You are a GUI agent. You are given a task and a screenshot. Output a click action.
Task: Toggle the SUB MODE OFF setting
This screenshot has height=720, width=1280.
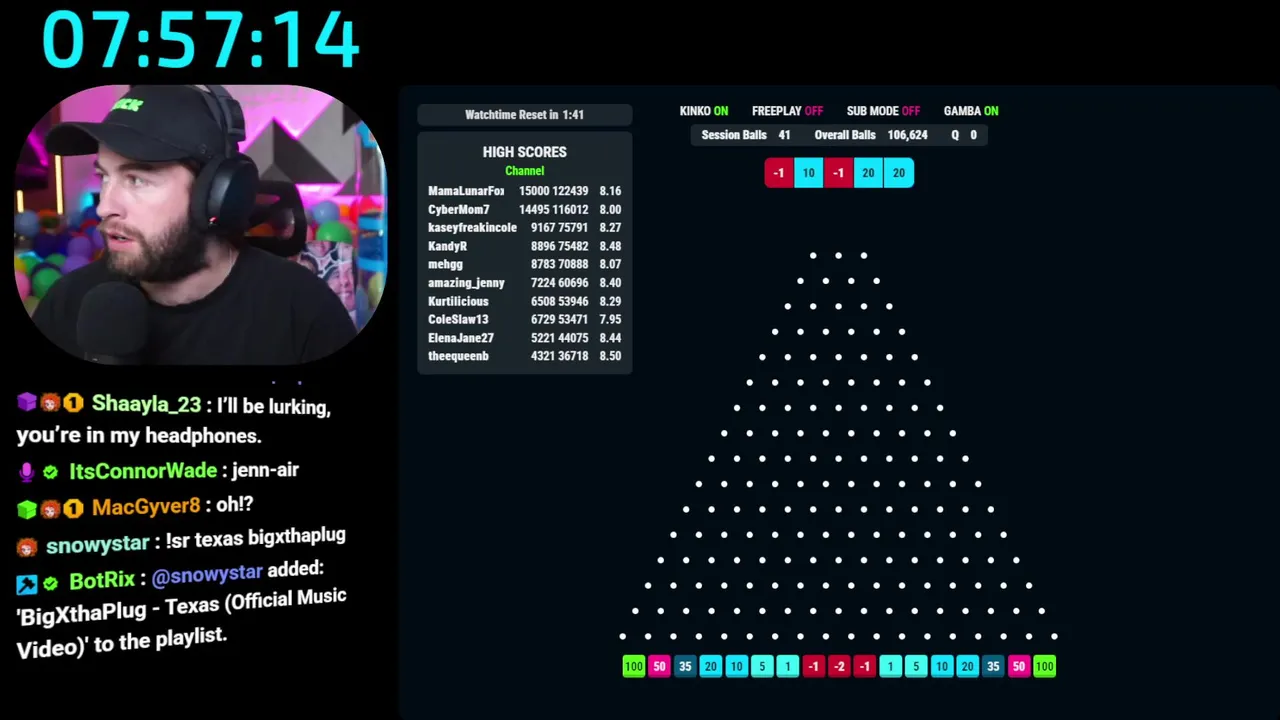883,111
